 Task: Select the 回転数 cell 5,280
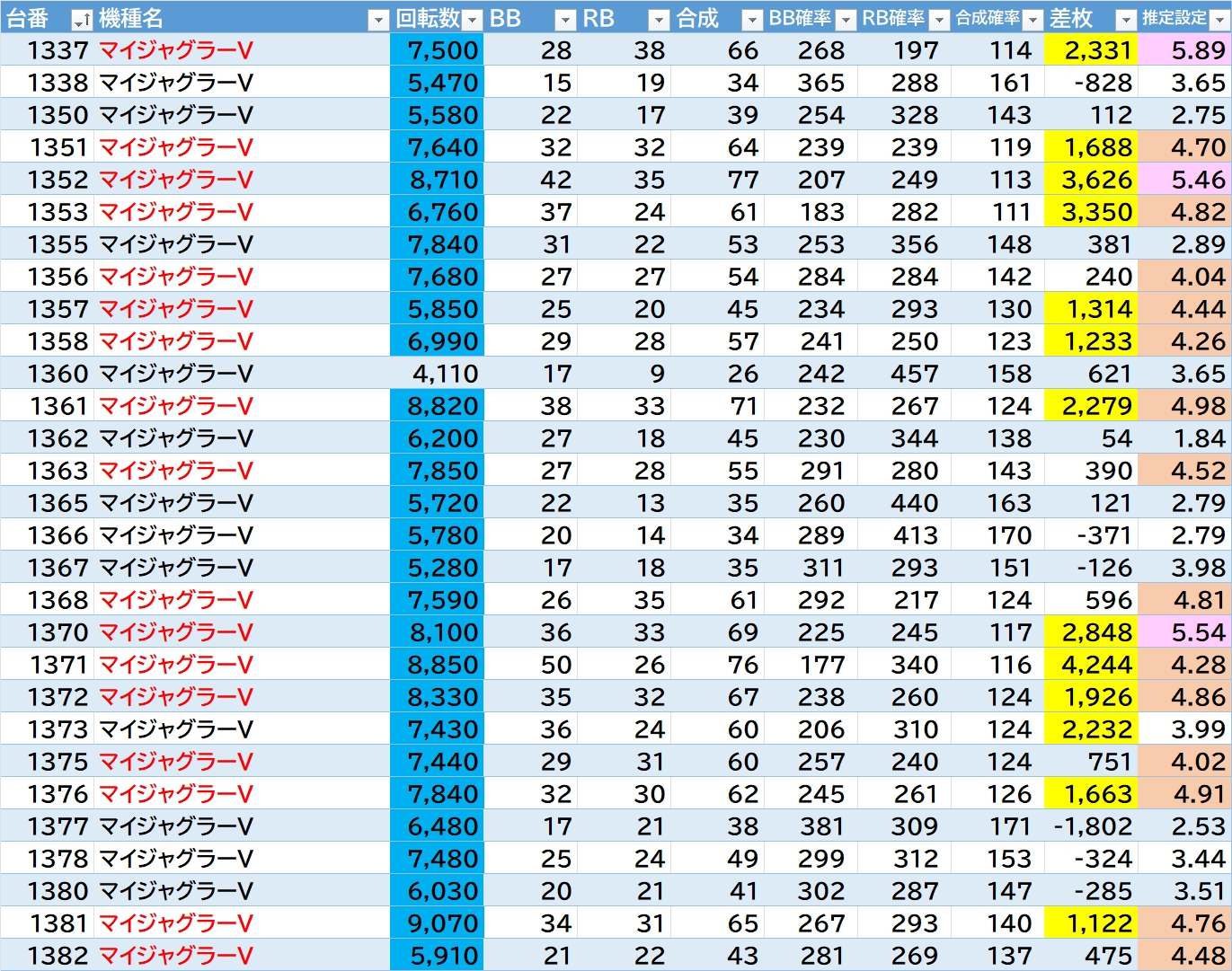(437, 568)
